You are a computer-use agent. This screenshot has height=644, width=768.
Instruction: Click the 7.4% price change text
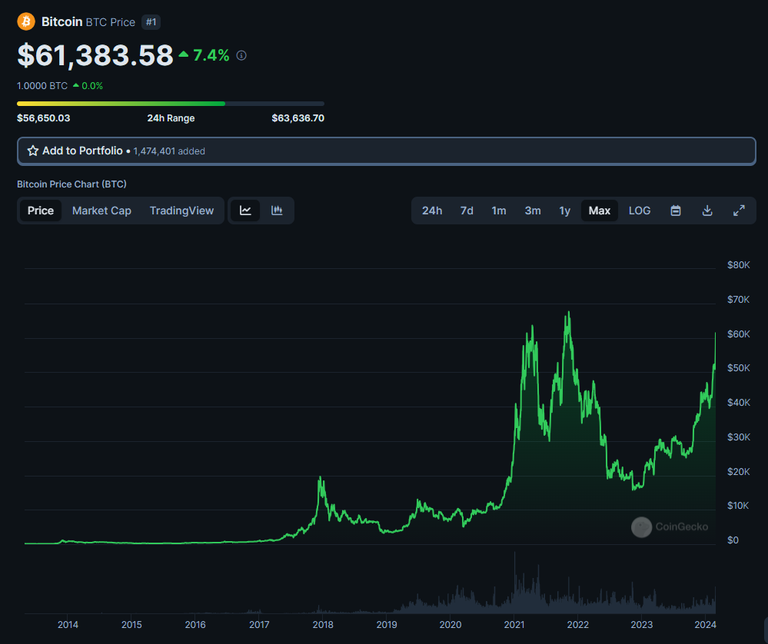pyautogui.click(x=211, y=55)
